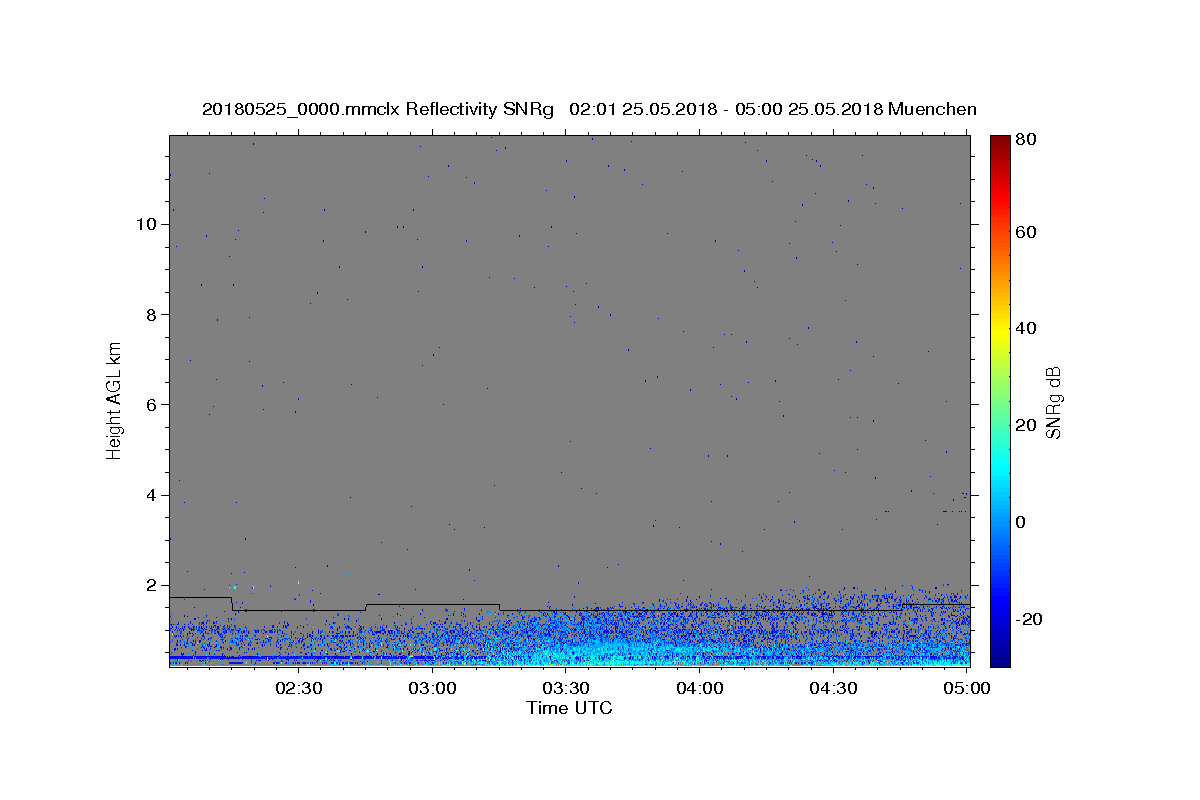Click the colorbar value 40

tap(1028, 328)
